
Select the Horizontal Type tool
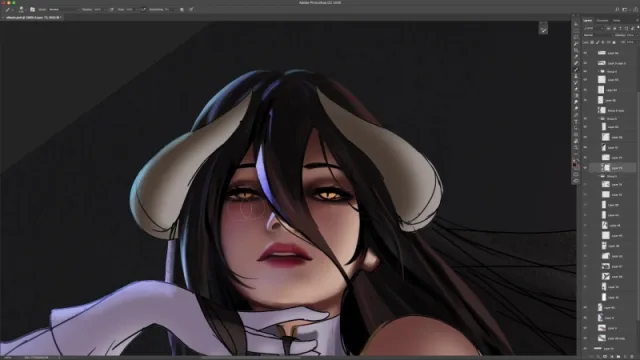point(576,122)
